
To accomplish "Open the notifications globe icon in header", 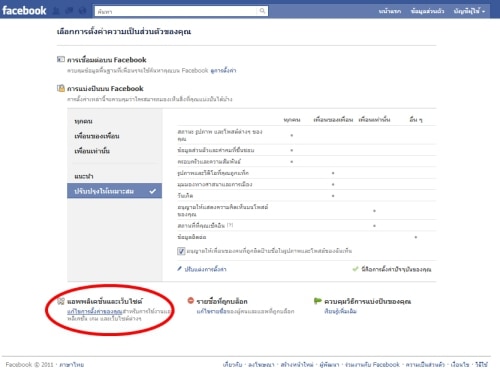I will click(82, 11).
